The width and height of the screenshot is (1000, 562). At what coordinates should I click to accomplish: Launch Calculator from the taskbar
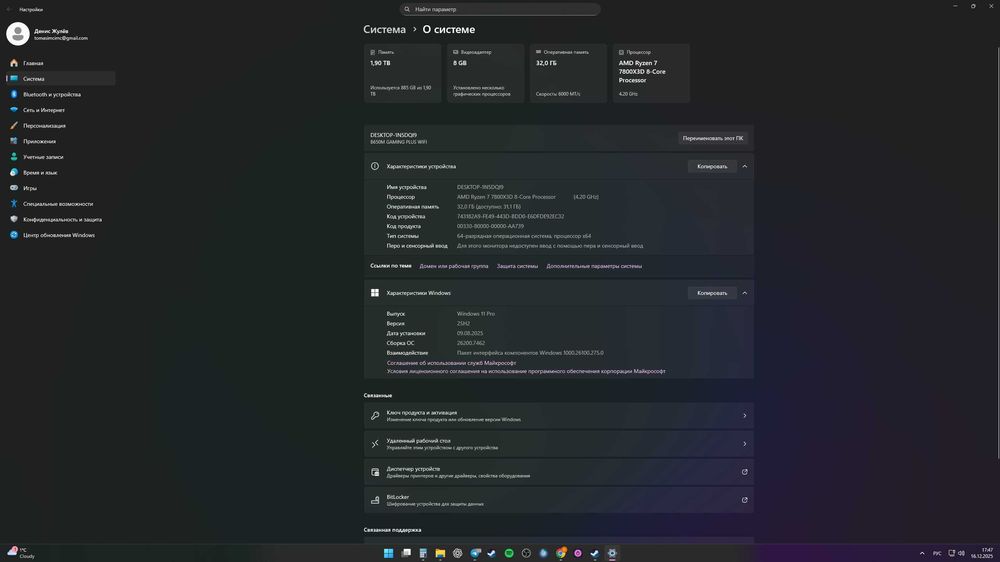pos(423,553)
